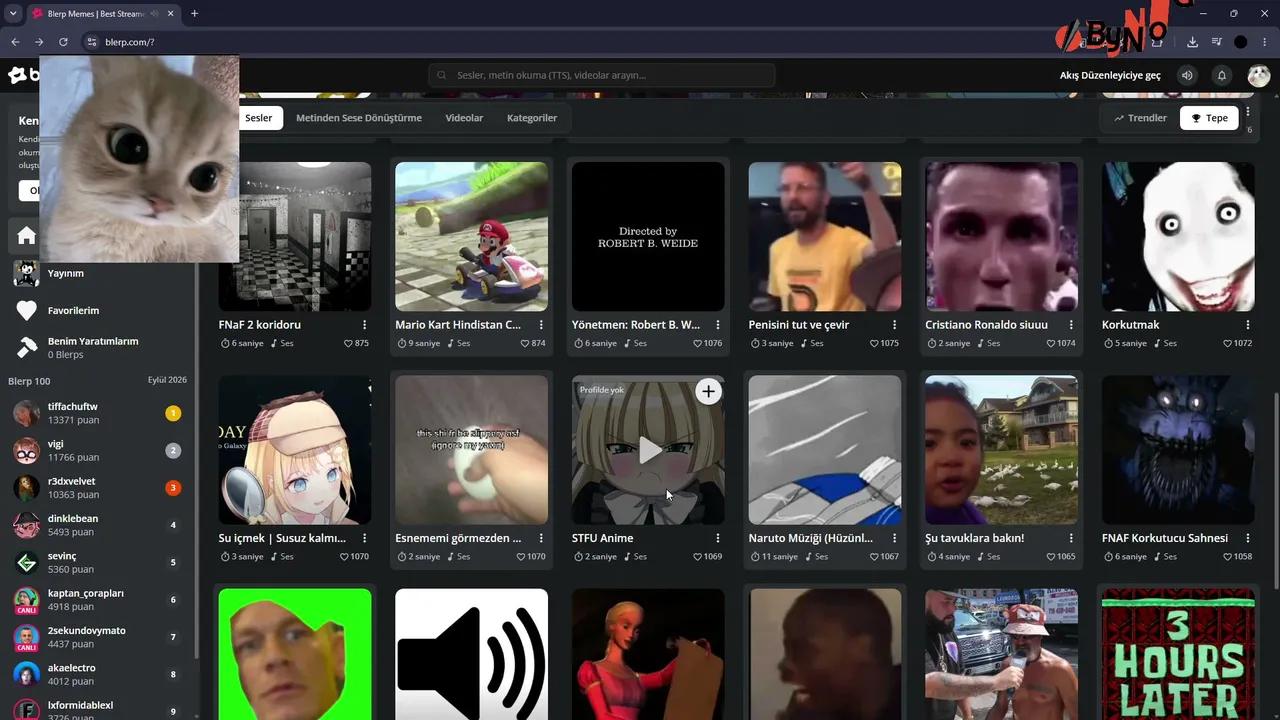Click the Blerp search field
Viewport: 1280px width, 720px height.
click(x=602, y=75)
